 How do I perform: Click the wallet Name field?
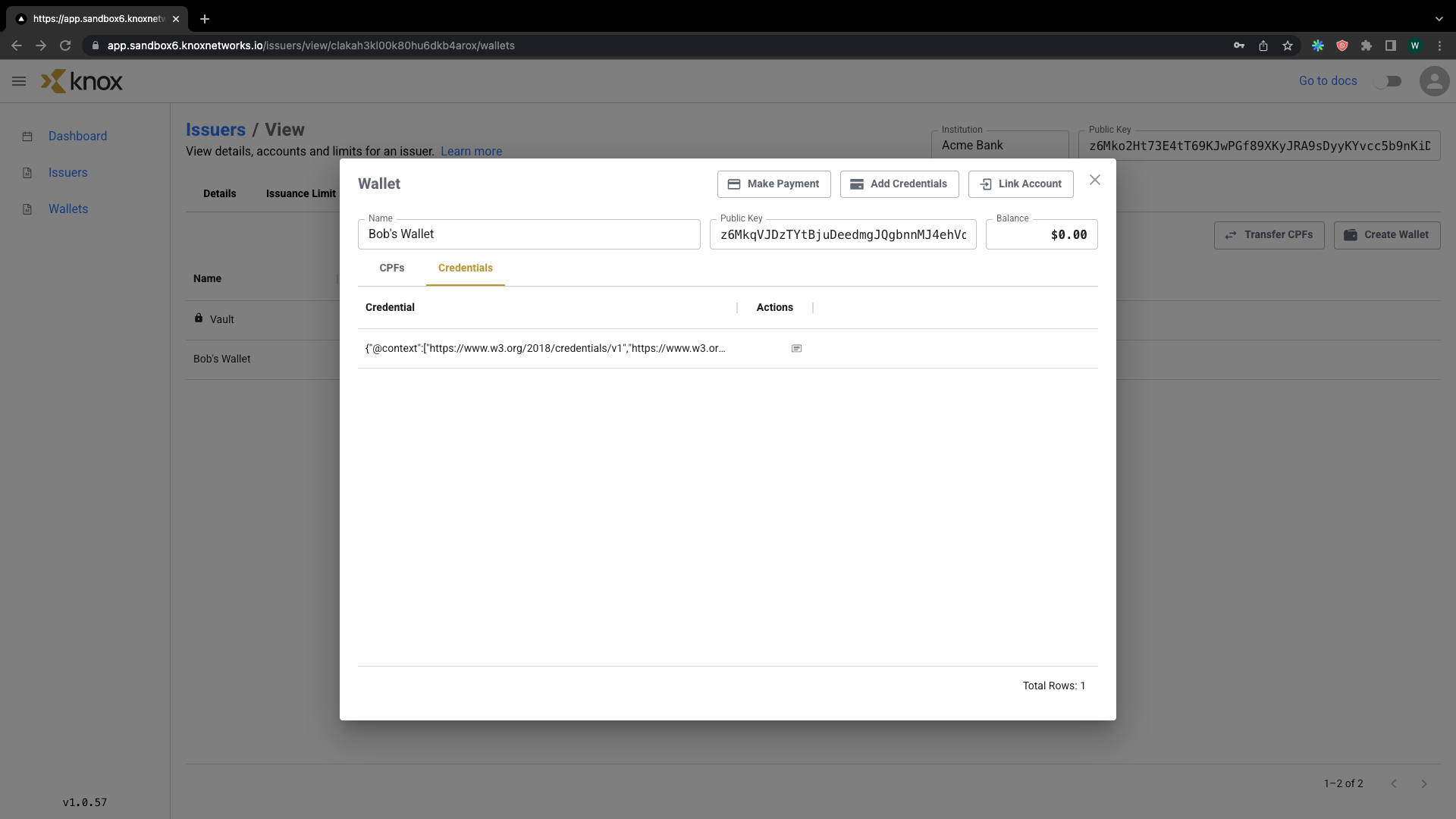click(x=529, y=234)
